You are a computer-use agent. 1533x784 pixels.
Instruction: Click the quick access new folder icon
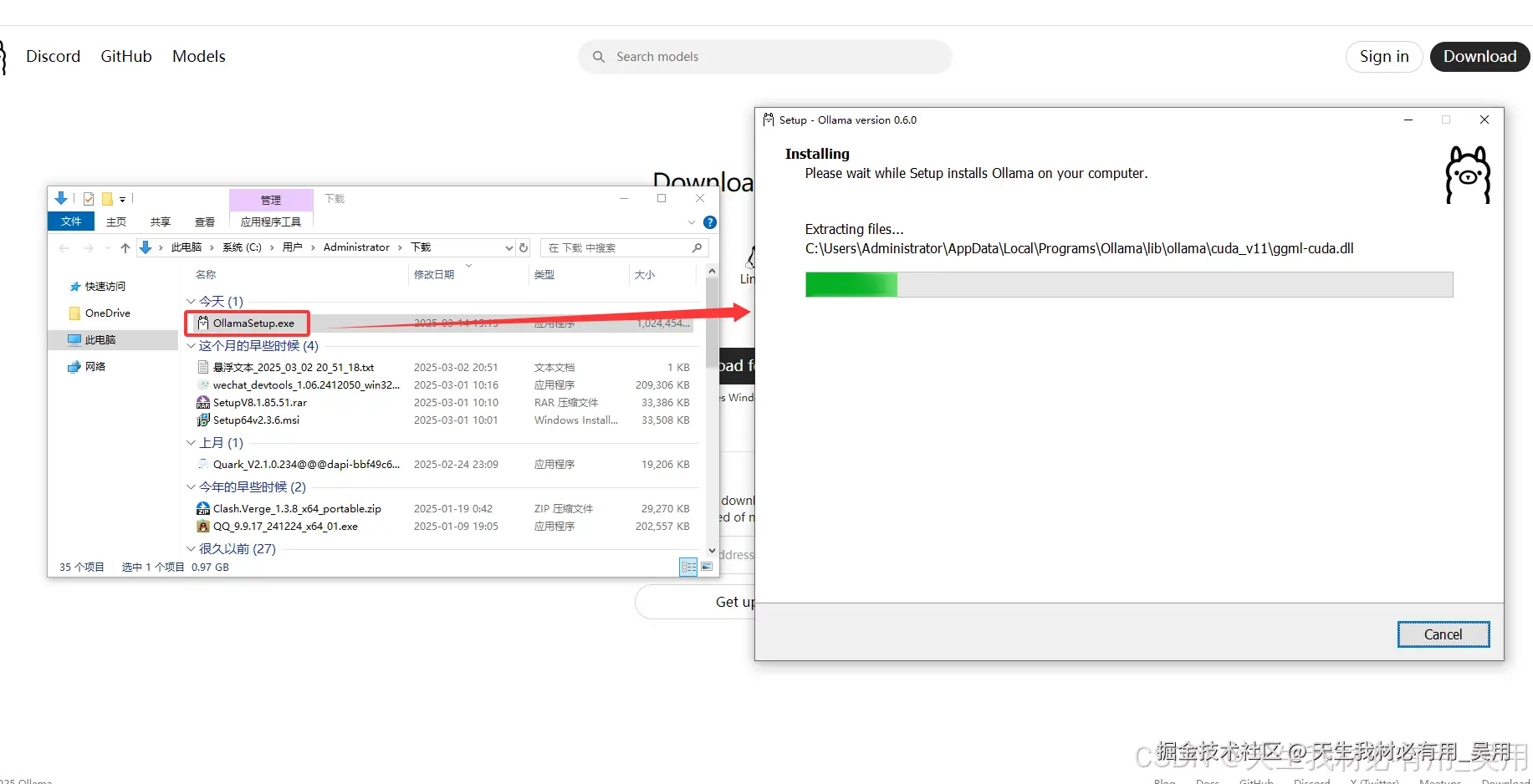pyautogui.click(x=107, y=199)
